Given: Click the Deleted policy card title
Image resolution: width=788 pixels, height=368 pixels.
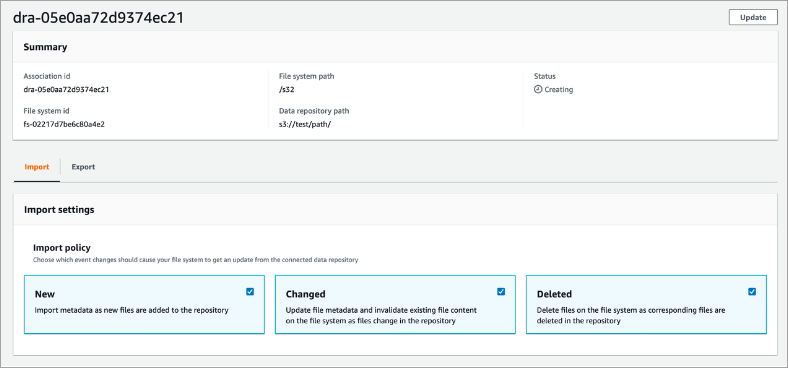Looking at the screenshot, I should (554, 294).
